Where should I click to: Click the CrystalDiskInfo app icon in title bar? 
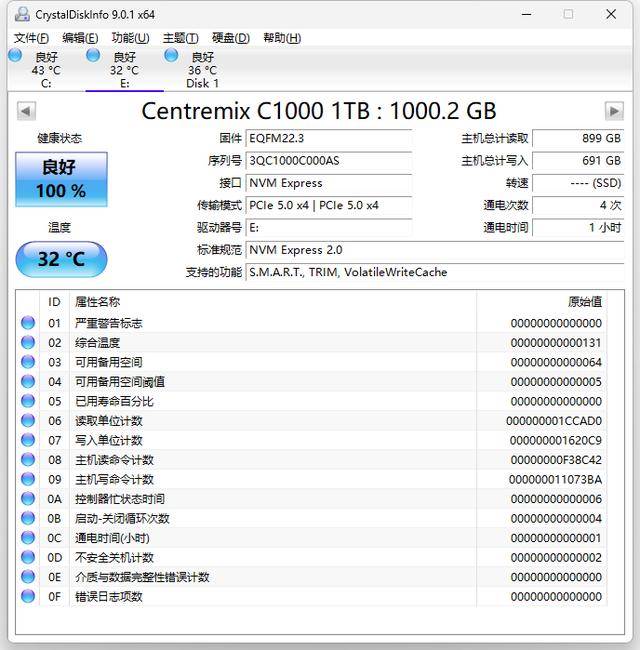point(19,14)
